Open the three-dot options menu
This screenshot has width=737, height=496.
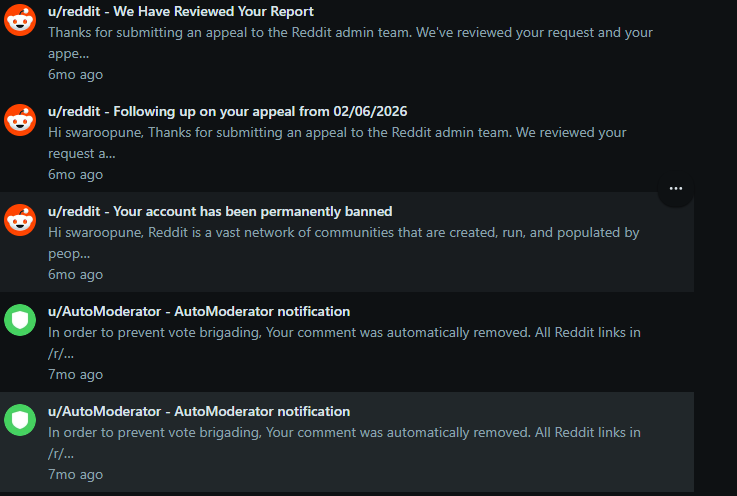point(675,189)
